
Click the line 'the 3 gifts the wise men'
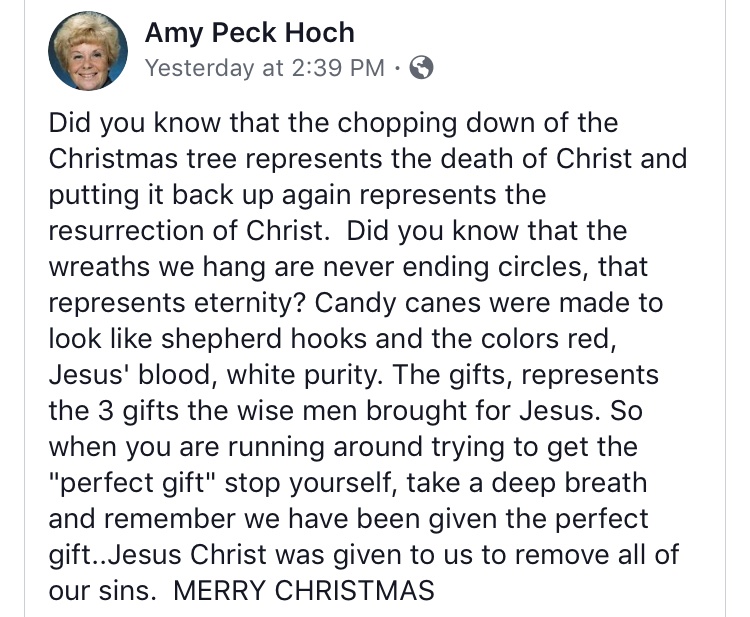click(x=345, y=411)
